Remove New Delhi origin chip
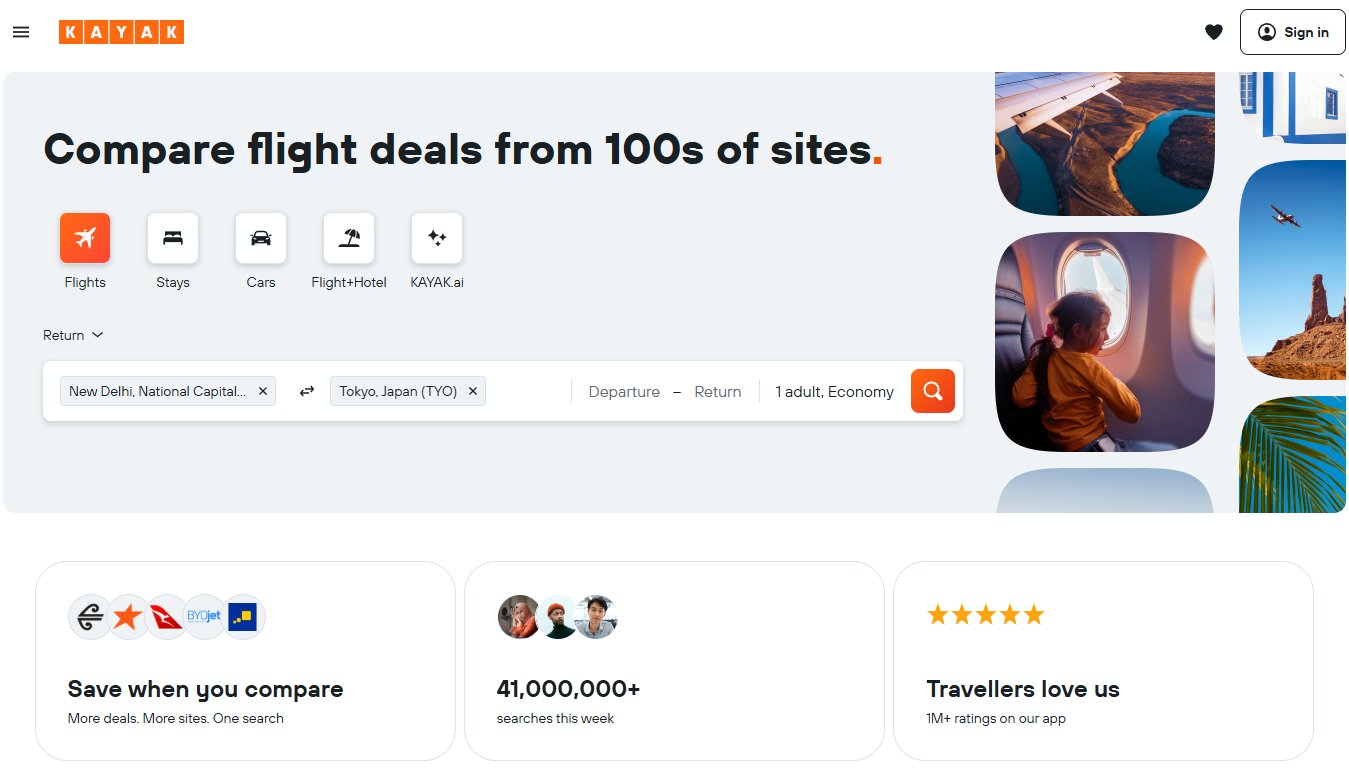This screenshot has width=1349, height=768. click(x=263, y=391)
